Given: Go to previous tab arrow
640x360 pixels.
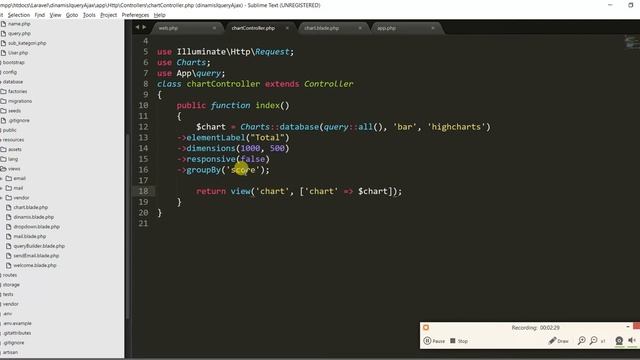Looking at the screenshot, I should coord(137,27).
